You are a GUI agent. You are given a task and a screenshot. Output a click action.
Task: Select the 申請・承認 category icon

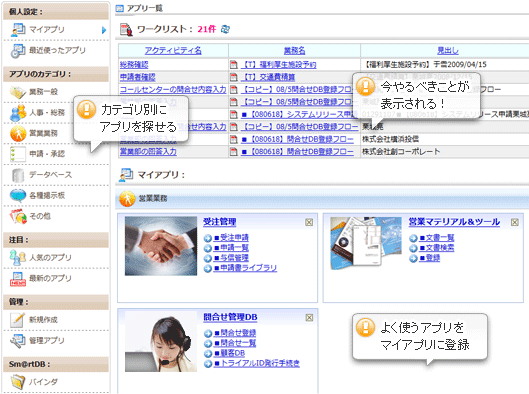(18, 154)
